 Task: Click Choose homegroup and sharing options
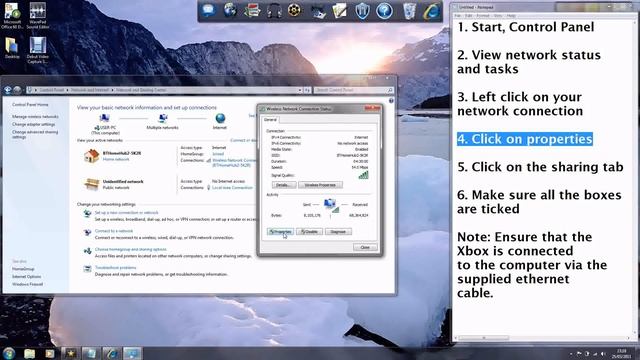(131, 249)
